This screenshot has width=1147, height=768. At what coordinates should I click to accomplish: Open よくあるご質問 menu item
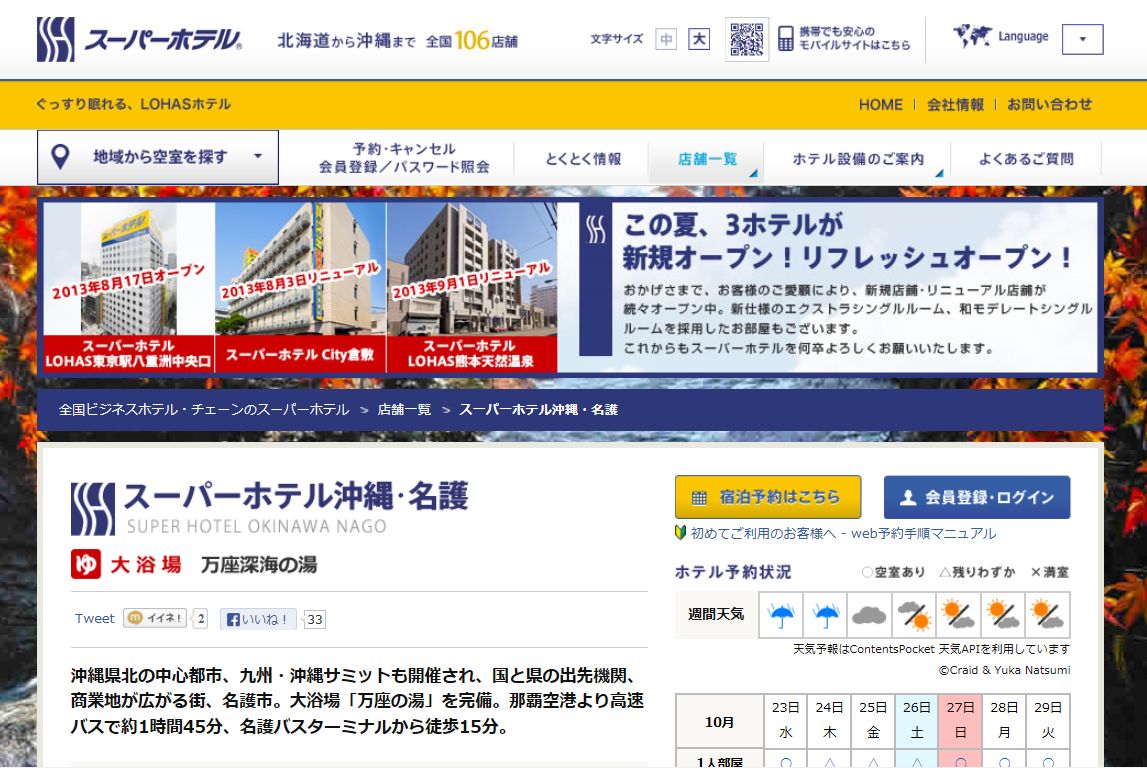click(x=1026, y=159)
